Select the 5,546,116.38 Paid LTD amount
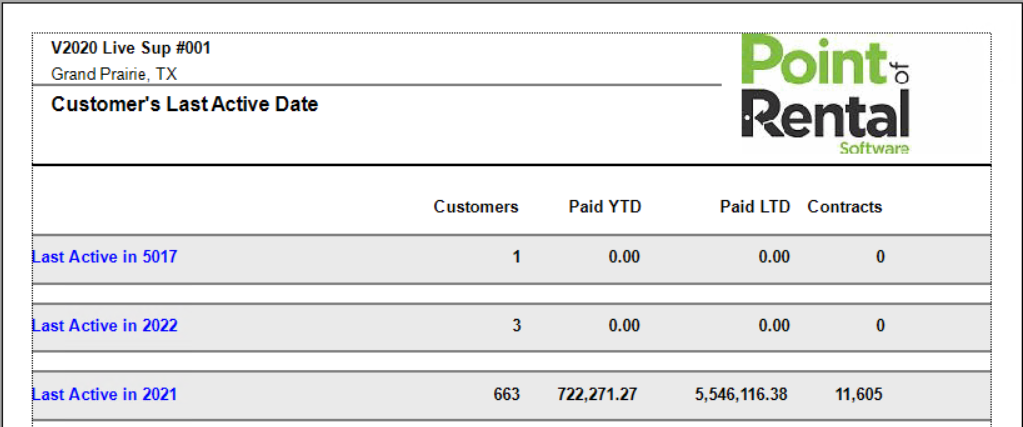The width and height of the screenshot is (1023, 427). pyautogui.click(x=741, y=395)
